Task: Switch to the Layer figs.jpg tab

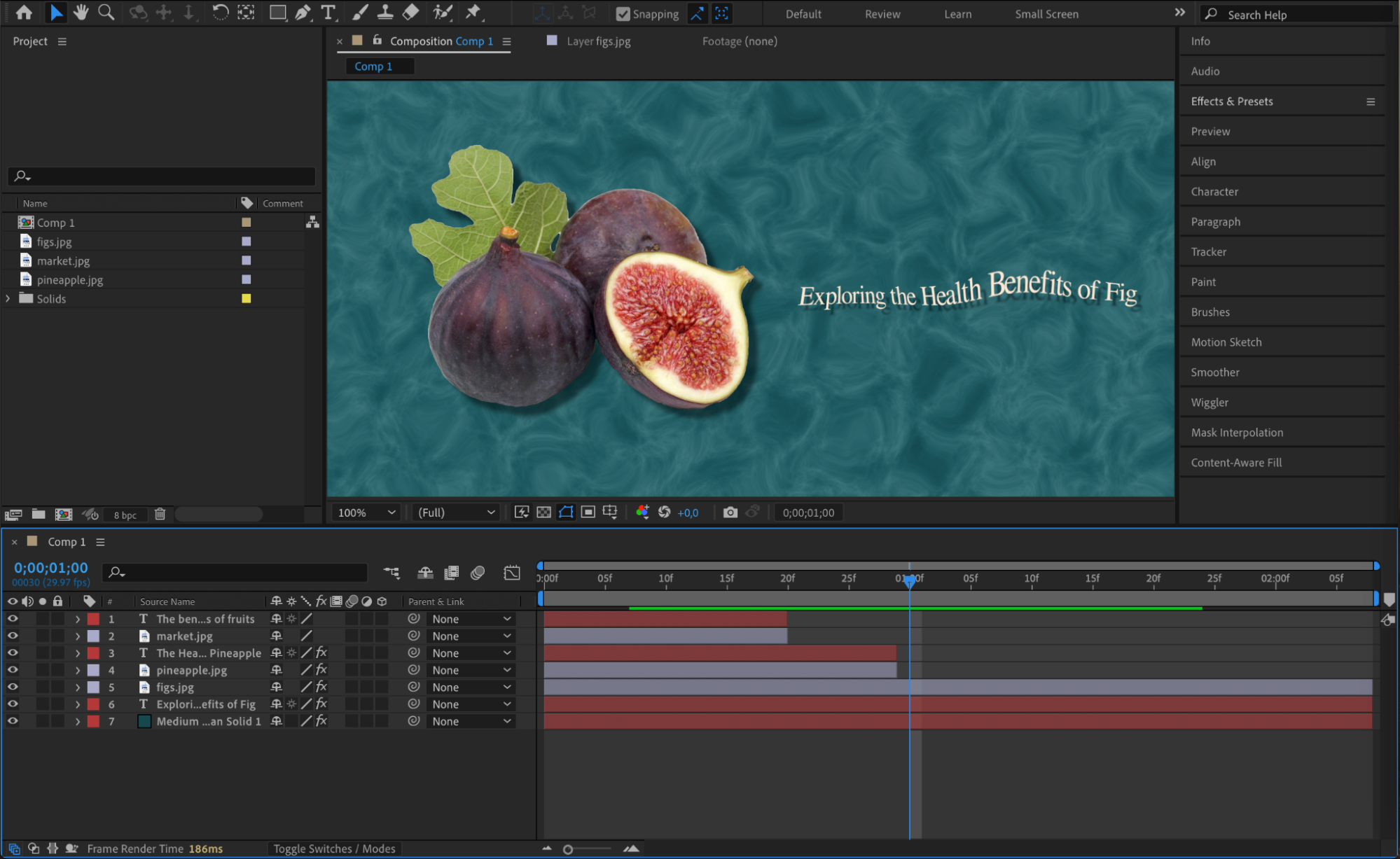Action: point(597,41)
